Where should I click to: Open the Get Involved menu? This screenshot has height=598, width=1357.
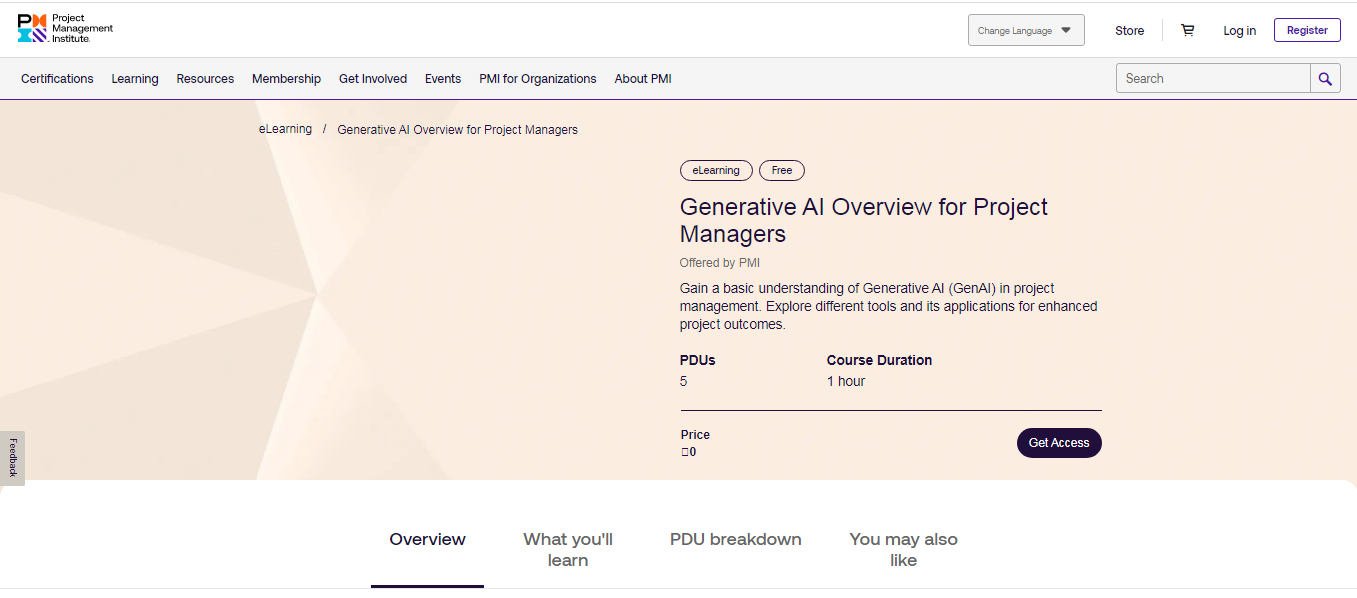(373, 79)
